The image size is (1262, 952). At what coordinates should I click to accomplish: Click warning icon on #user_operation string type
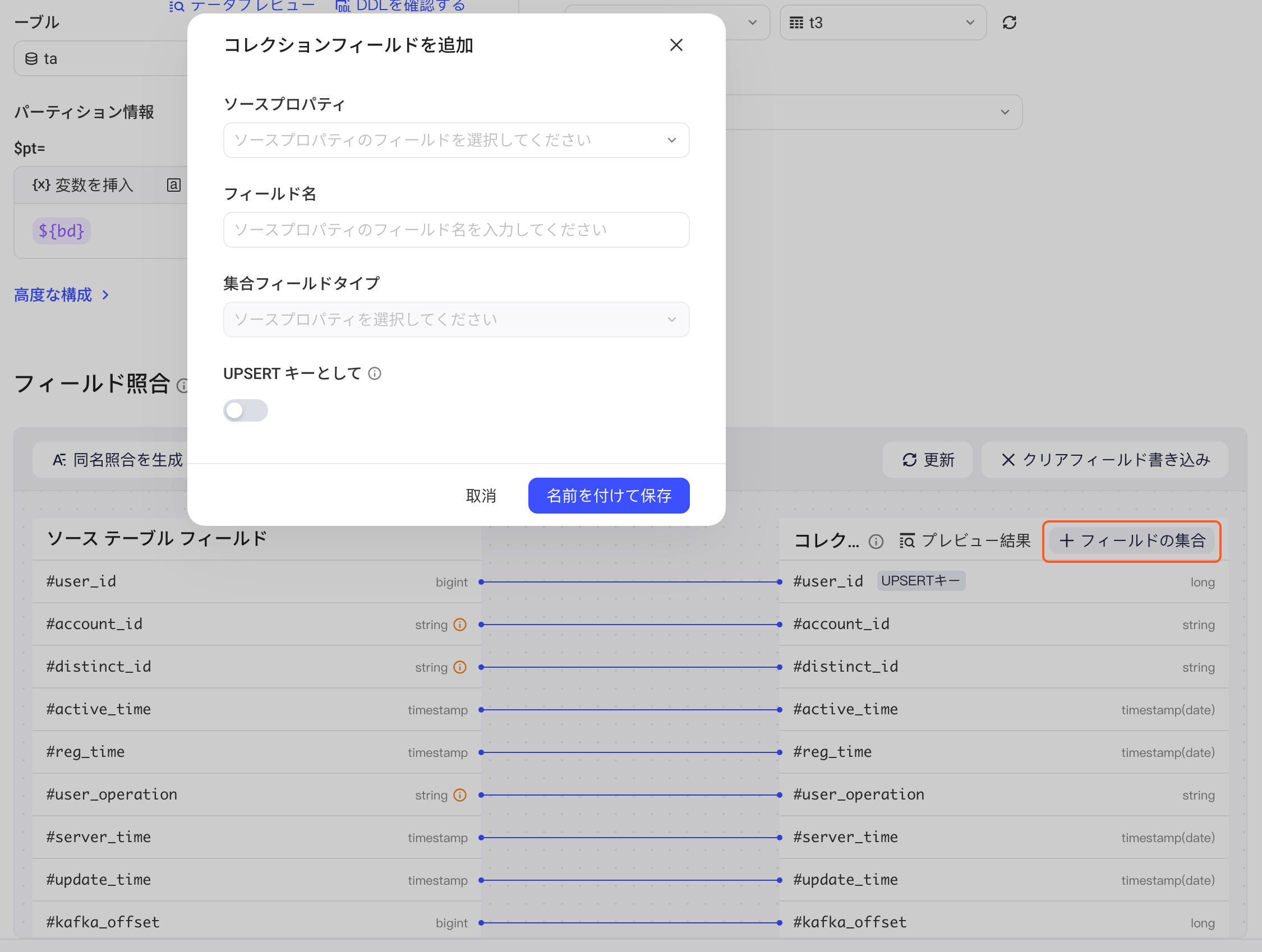pyautogui.click(x=460, y=795)
